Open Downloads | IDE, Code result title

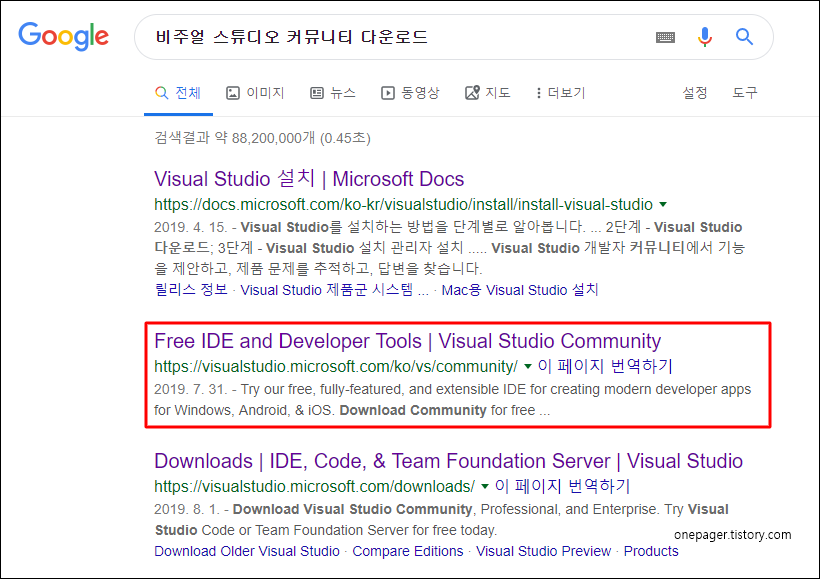pyautogui.click(x=448, y=461)
